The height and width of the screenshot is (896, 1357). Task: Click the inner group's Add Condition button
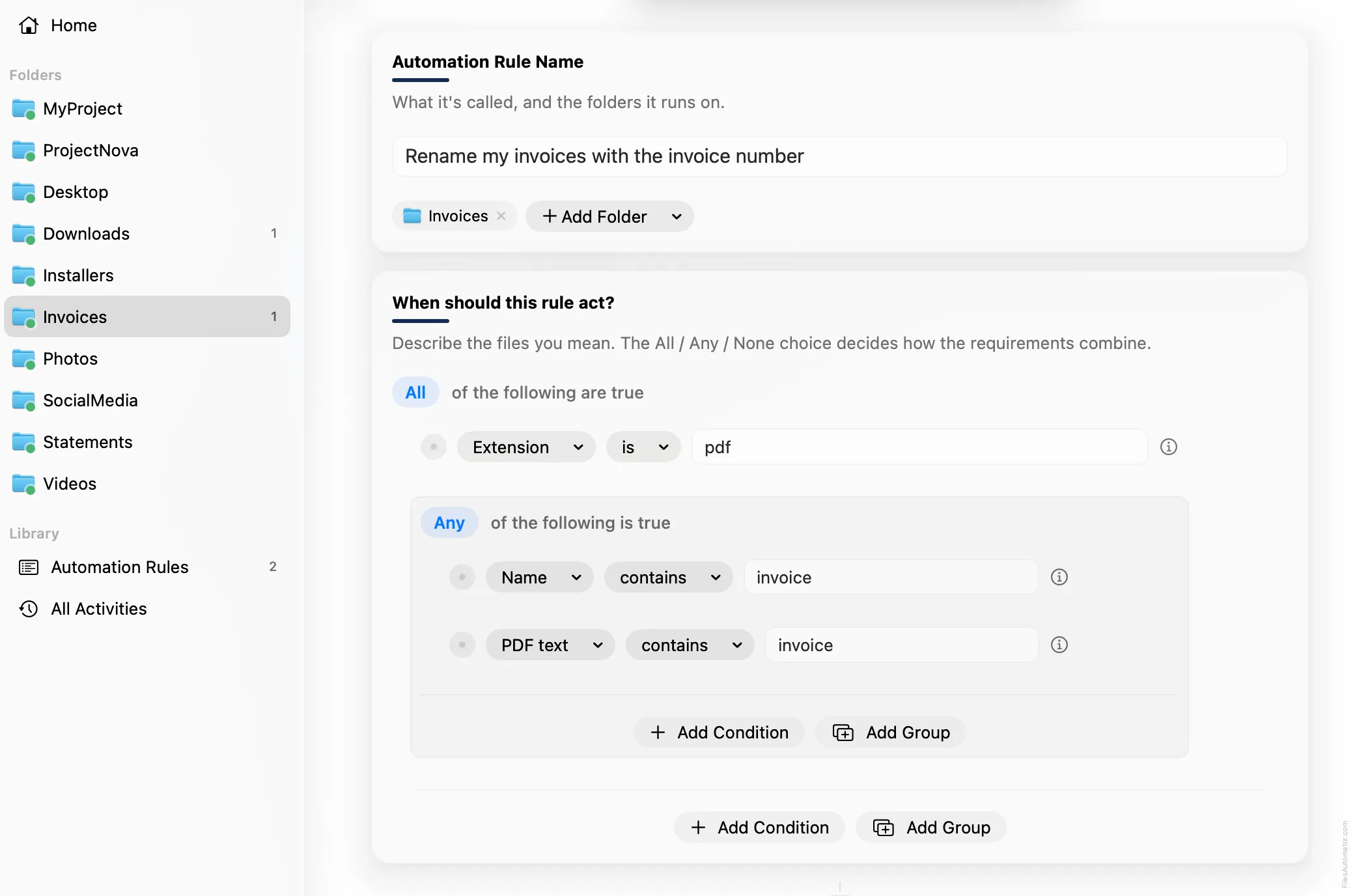(x=719, y=733)
